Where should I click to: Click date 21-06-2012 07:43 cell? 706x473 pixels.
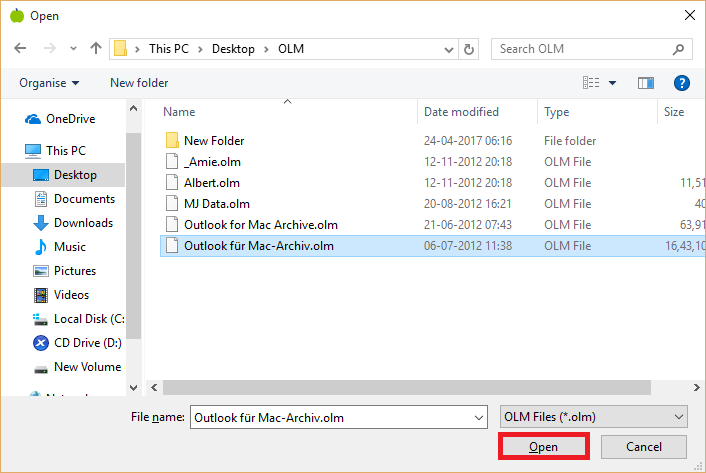tap(468, 225)
